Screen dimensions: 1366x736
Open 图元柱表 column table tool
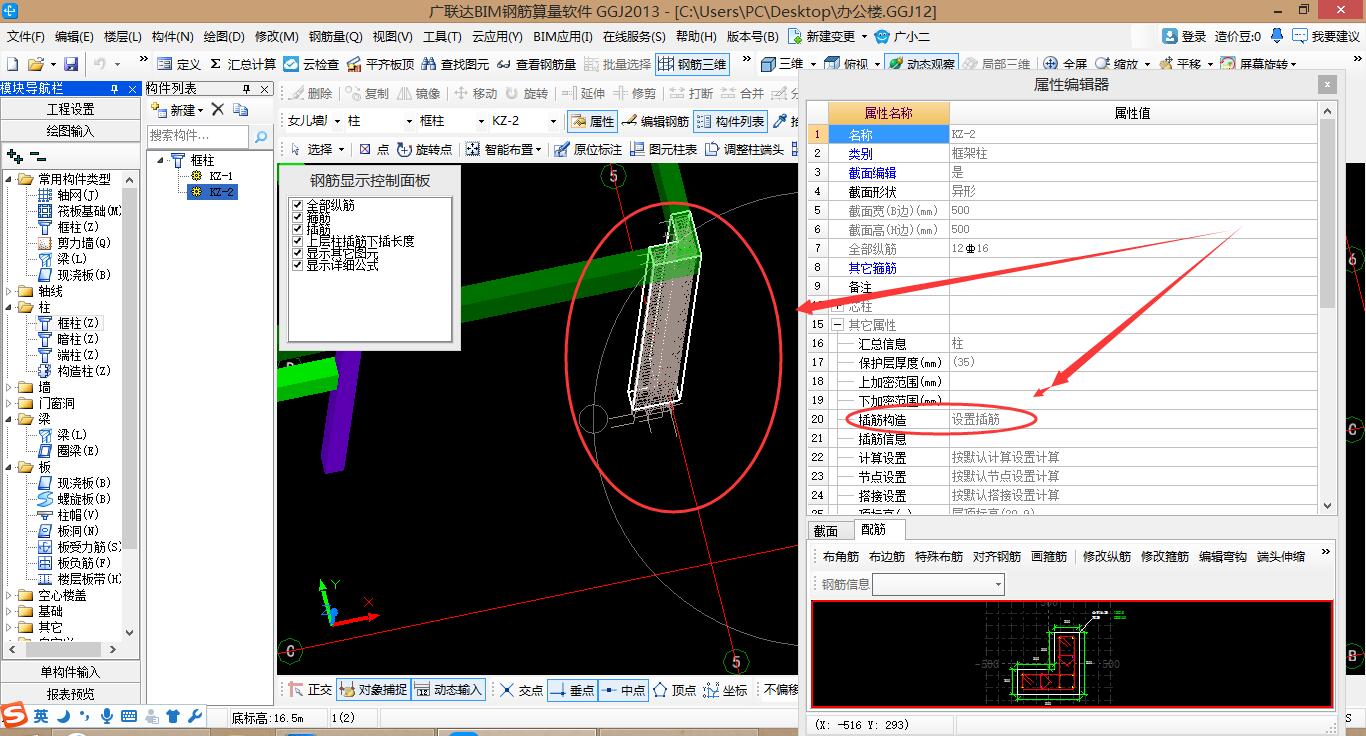pyautogui.click(x=662, y=149)
